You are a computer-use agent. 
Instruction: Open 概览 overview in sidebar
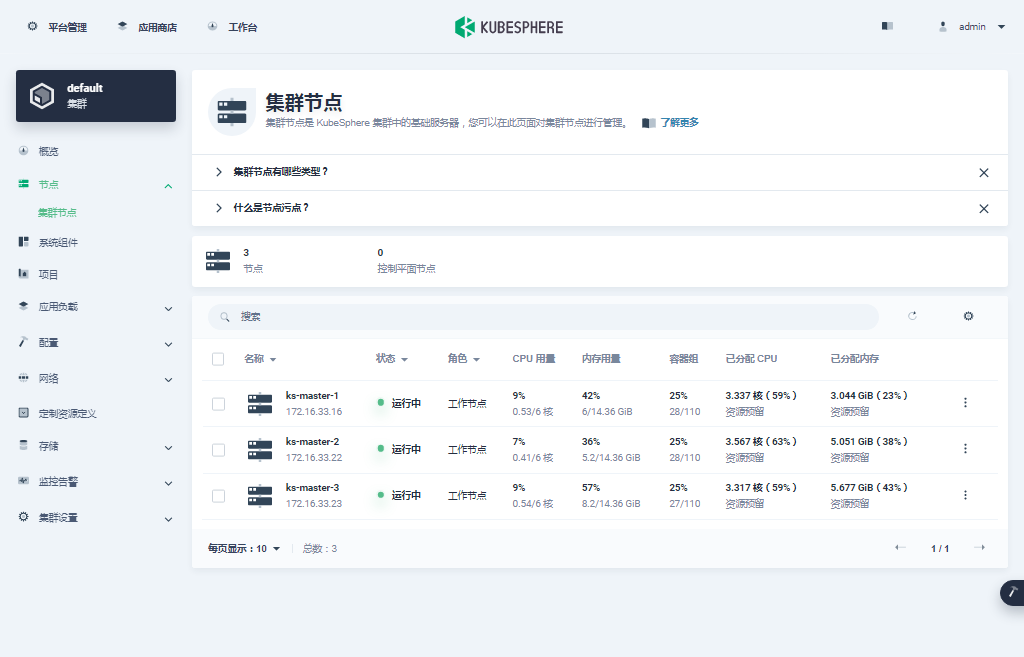pyautogui.click(x=48, y=151)
